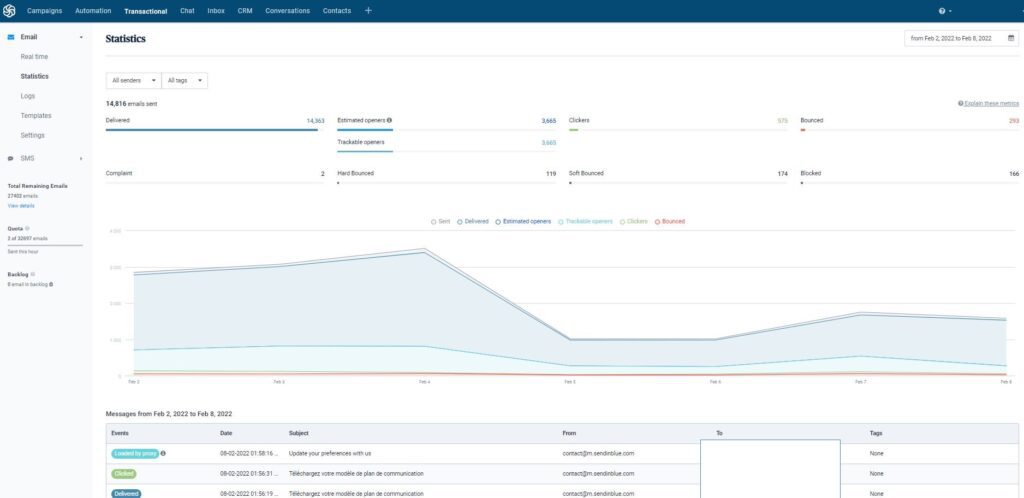
Task: Click info icon next to Estimated openers
Action: click(x=389, y=120)
